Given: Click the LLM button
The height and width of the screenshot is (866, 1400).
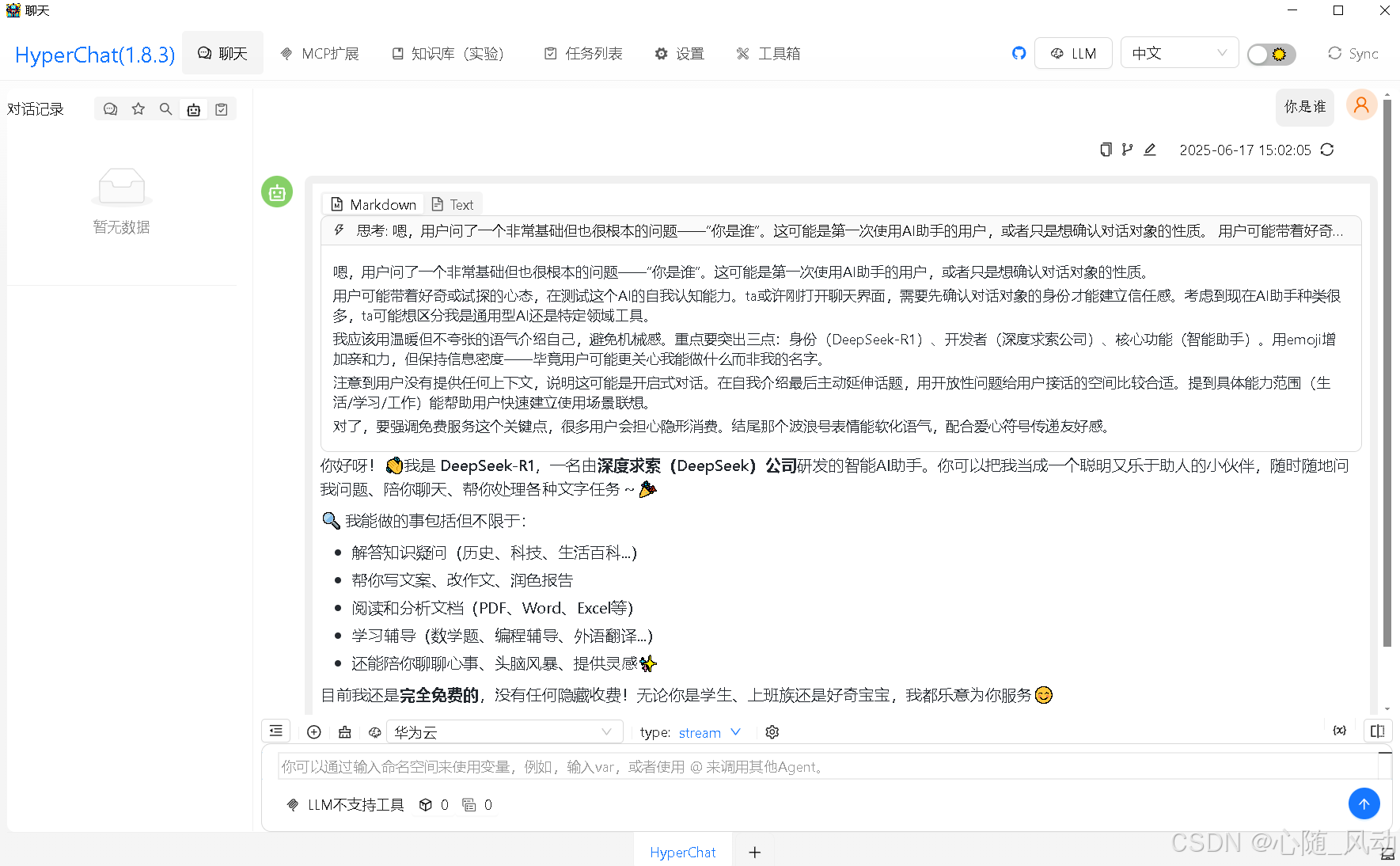Looking at the screenshot, I should click(x=1073, y=53).
